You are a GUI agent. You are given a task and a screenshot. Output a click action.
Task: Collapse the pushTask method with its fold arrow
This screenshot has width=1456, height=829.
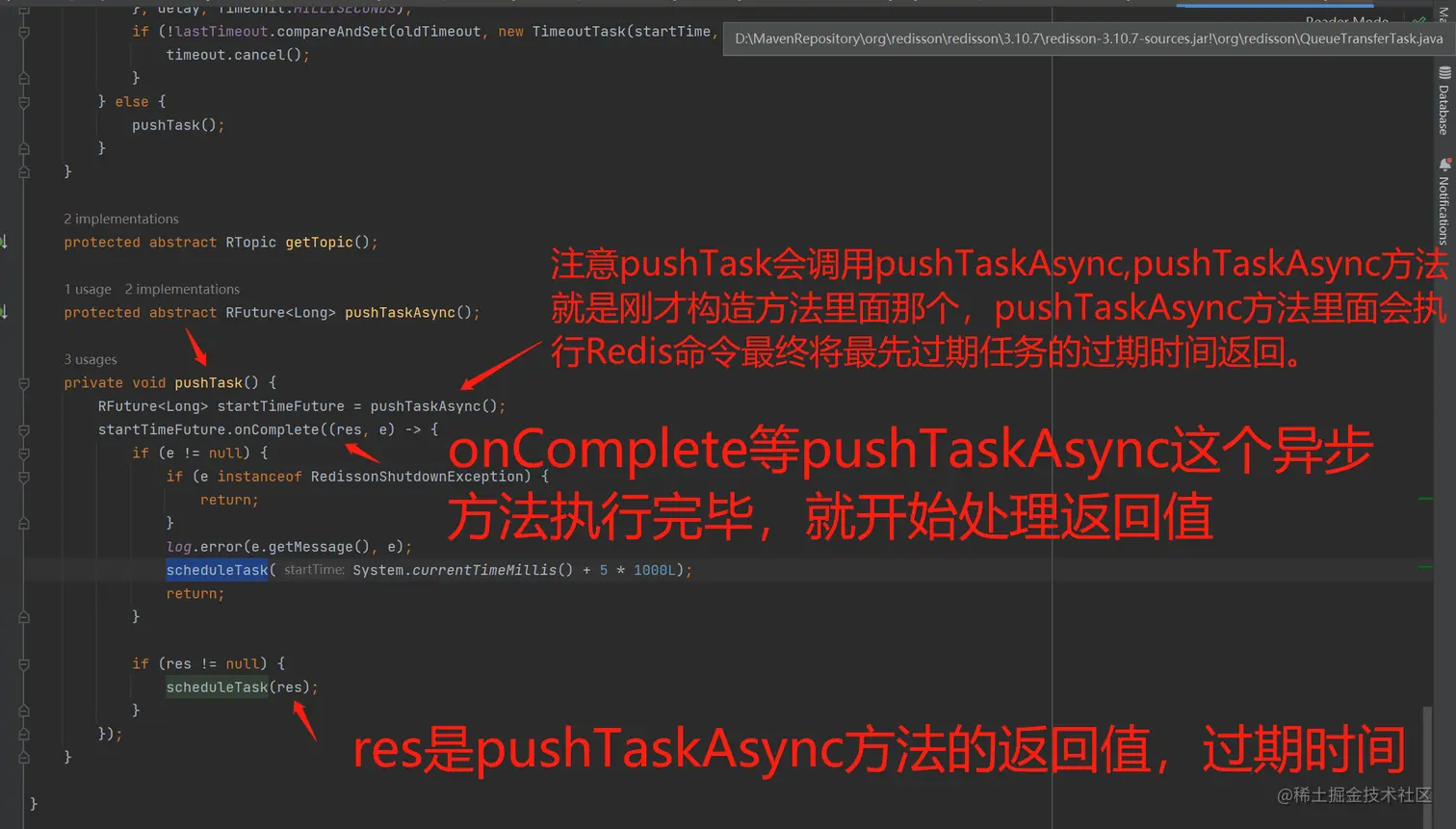23,382
